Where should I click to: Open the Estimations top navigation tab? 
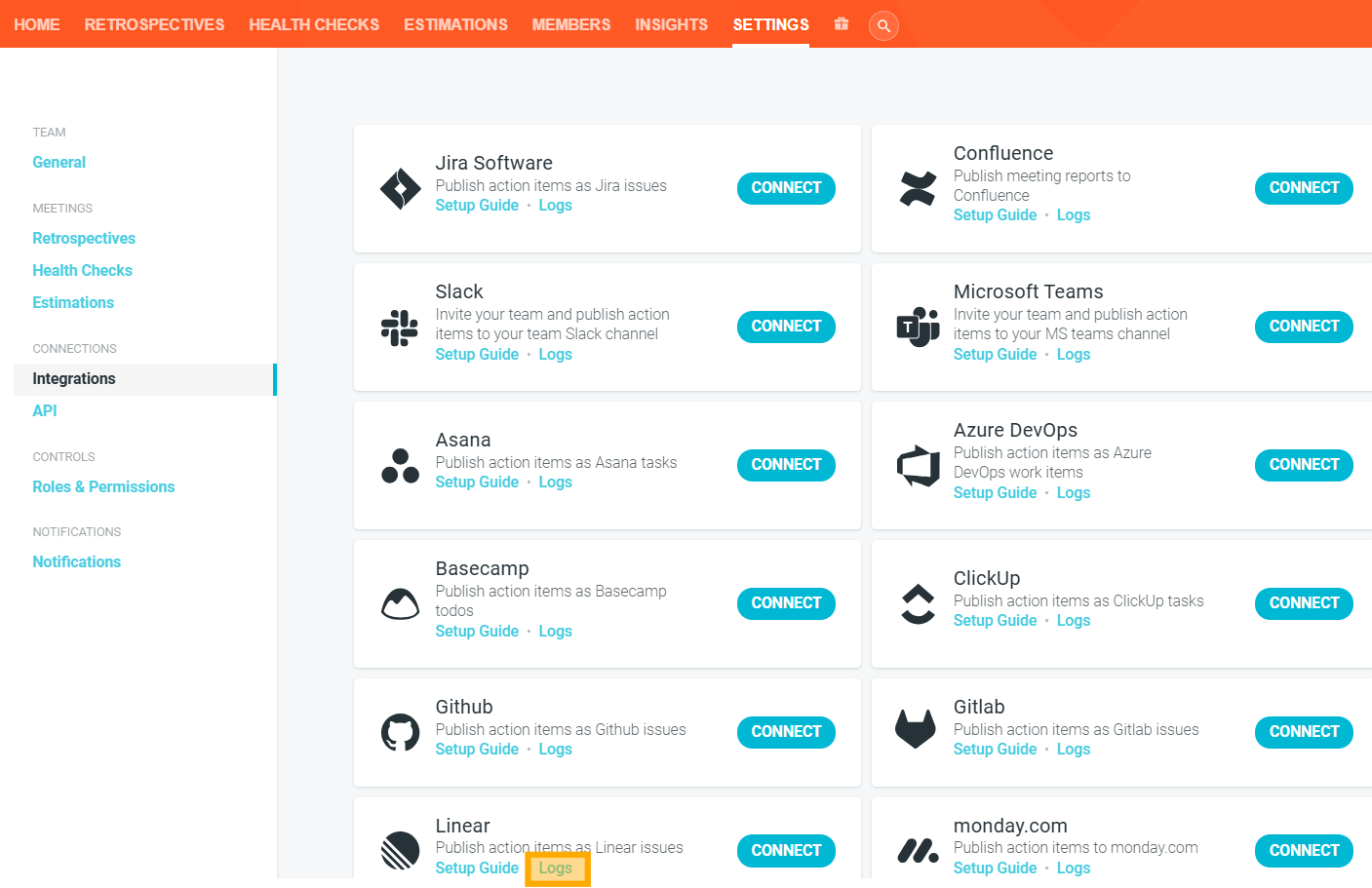(x=455, y=24)
